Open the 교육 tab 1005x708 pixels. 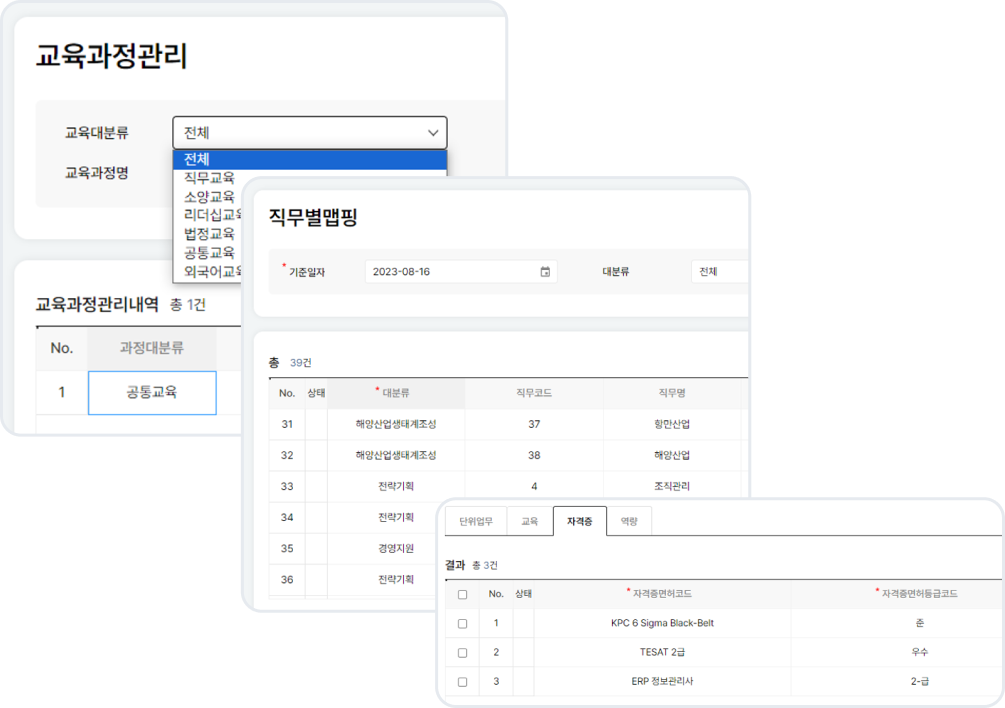point(528,520)
